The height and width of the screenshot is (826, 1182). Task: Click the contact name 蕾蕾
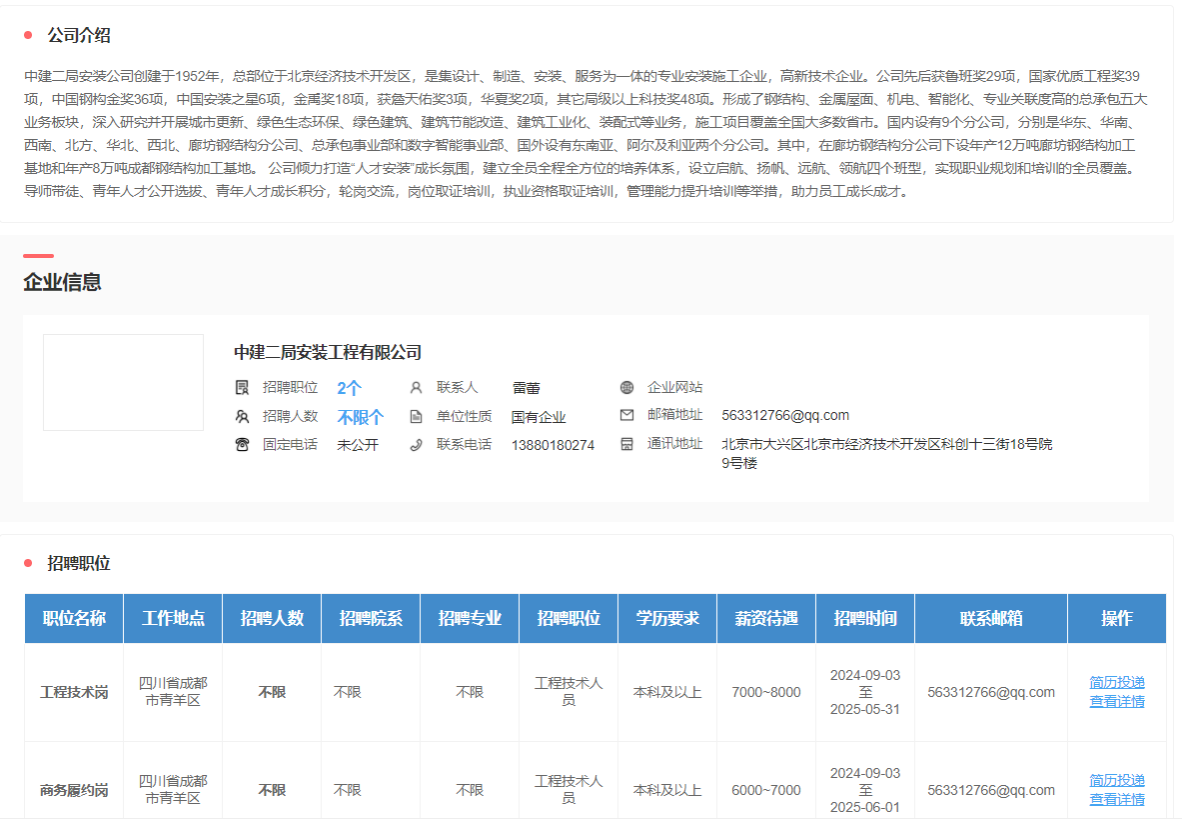click(526, 388)
